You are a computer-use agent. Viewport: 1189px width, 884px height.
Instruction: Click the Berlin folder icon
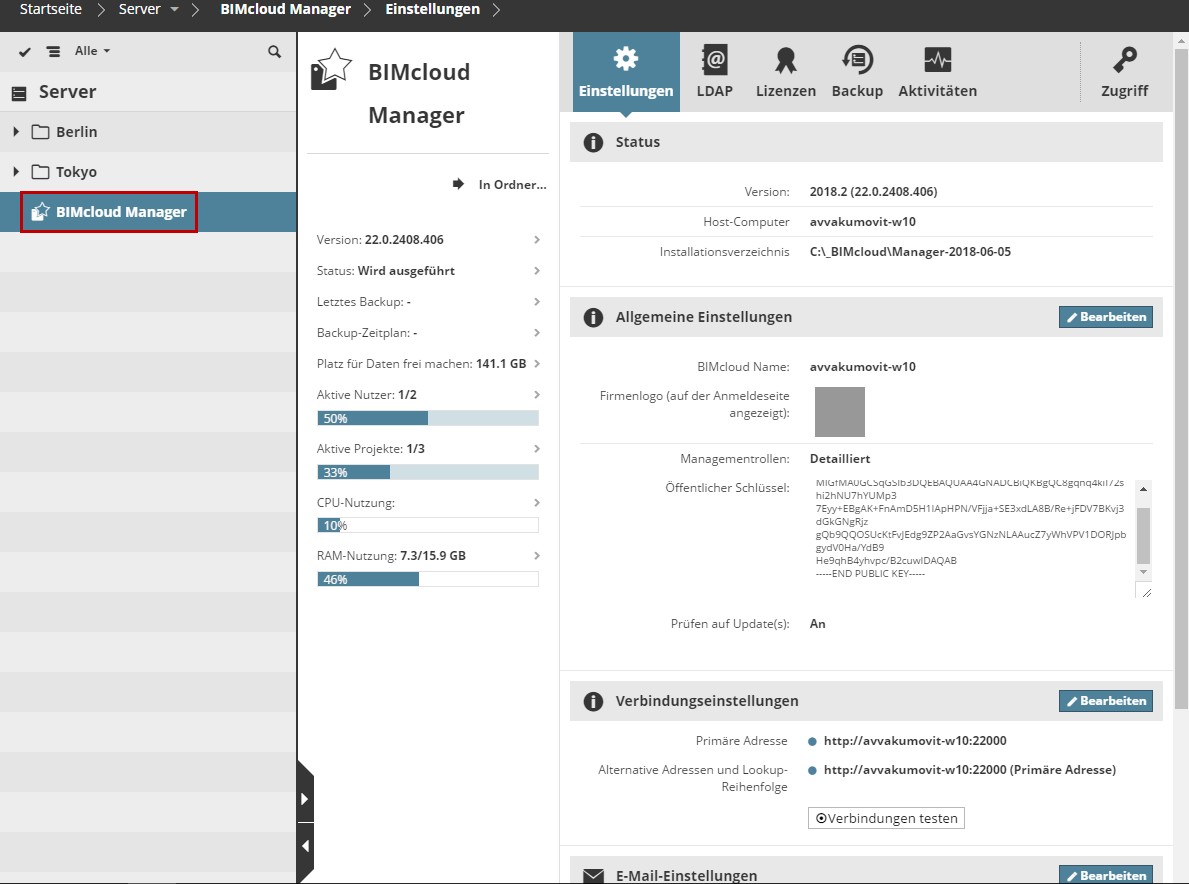point(40,132)
